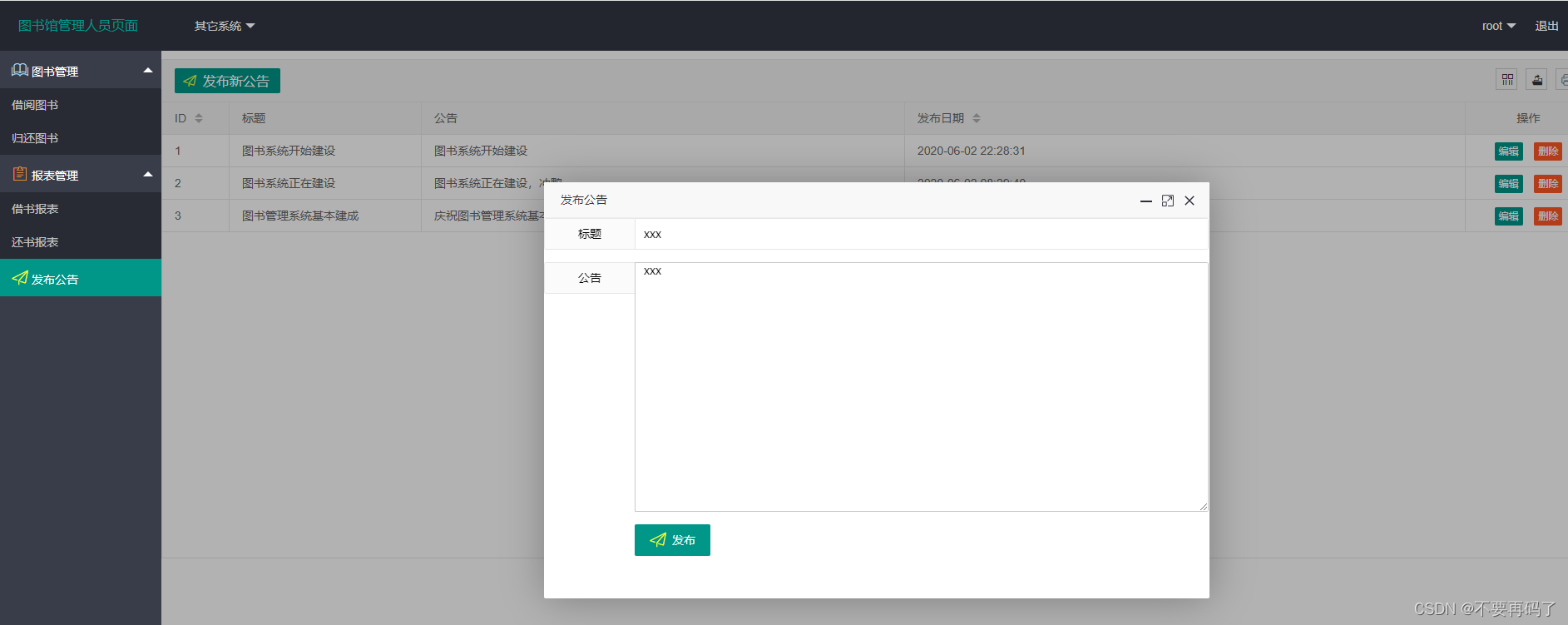Image resolution: width=1568 pixels, height=625 pixels.
Task: Click the 退出 logout link
Action: 1547,26
